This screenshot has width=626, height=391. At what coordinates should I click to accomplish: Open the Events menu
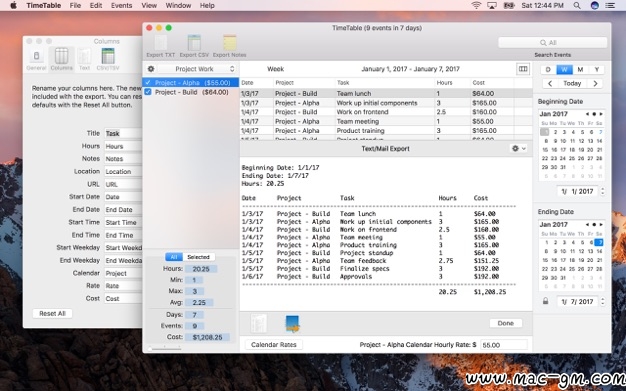121,6
